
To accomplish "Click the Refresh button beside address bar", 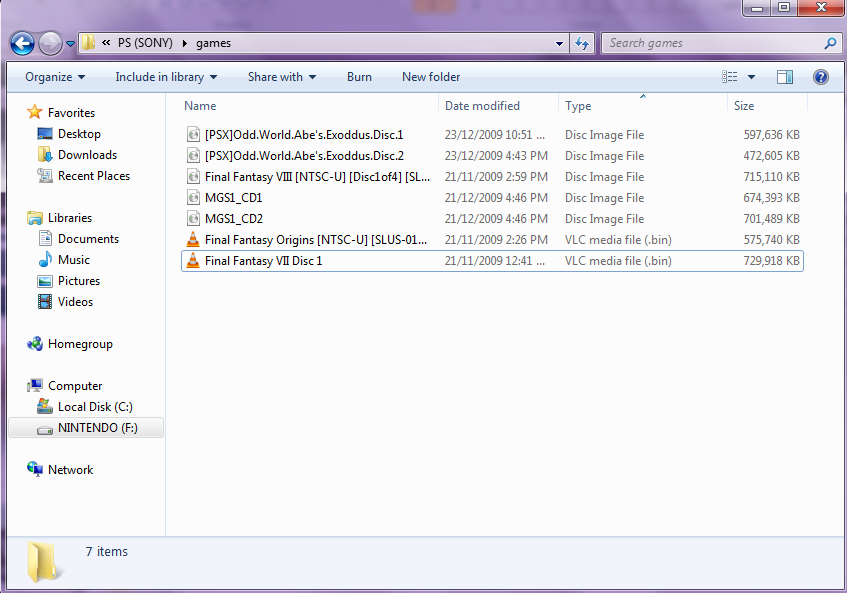I will (x=582, y=44).
